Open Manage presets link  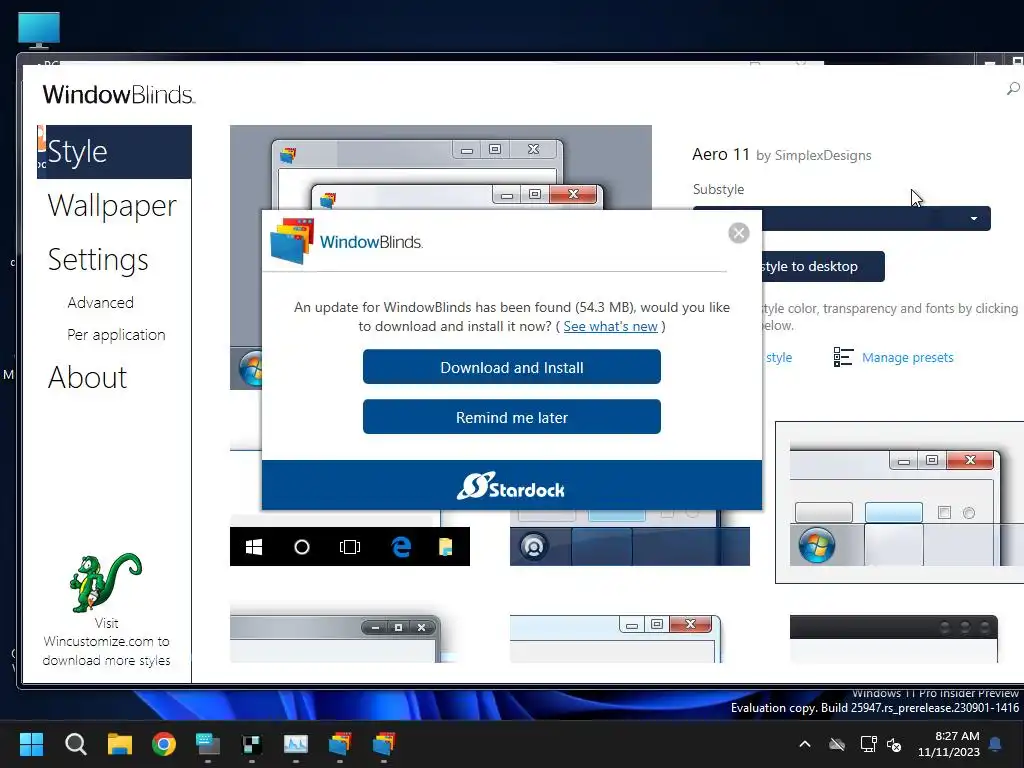(907, 357)
